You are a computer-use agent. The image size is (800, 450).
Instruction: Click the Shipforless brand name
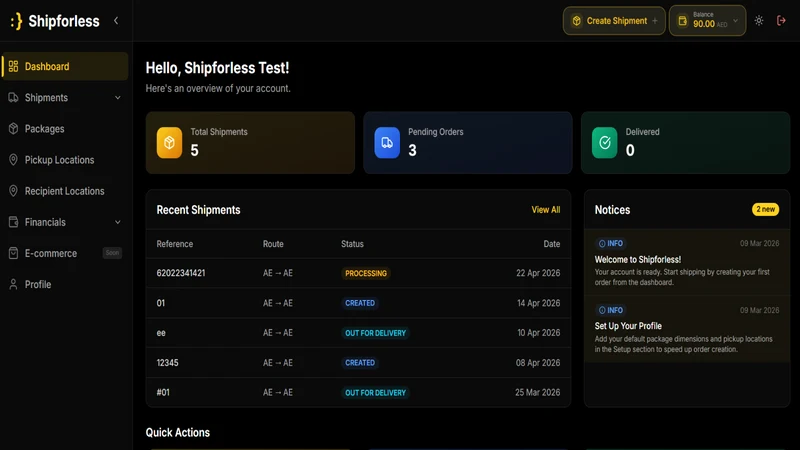(x=64, y=21)
